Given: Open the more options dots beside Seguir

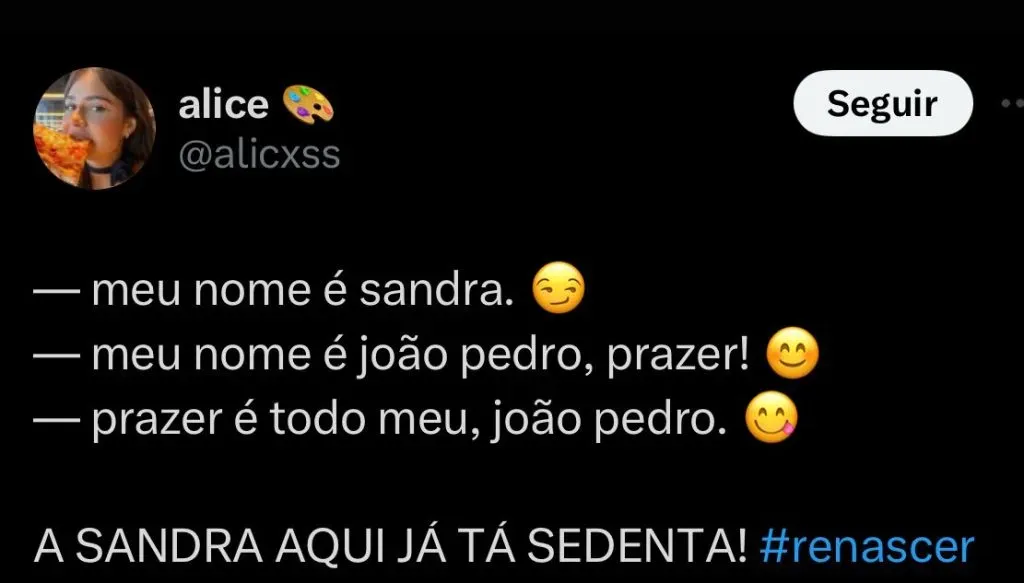Looking at the screenshot, I should pos(1013,103).
